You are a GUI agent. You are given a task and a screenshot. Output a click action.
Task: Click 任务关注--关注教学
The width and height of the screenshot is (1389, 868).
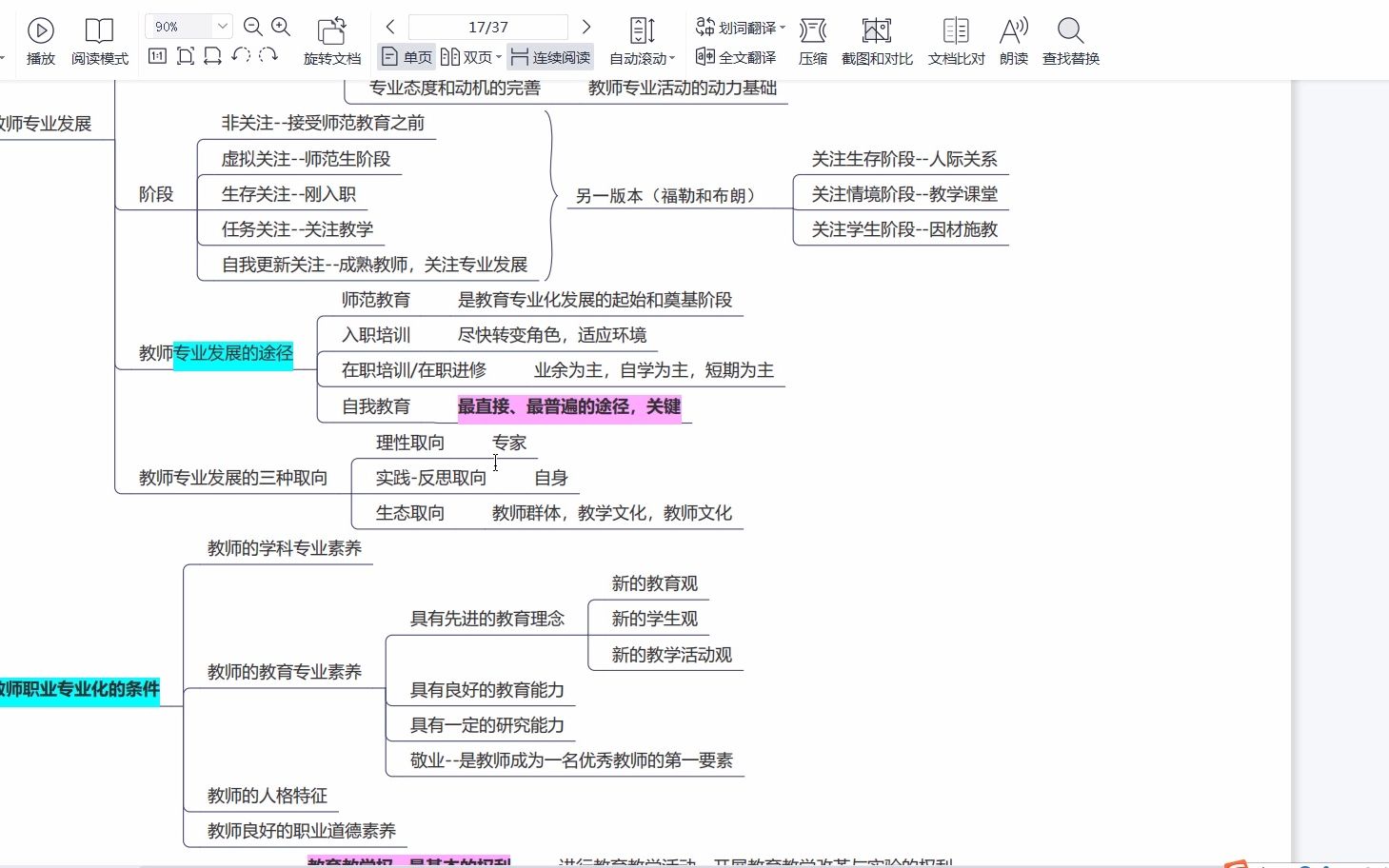click(x=297, y=229)
